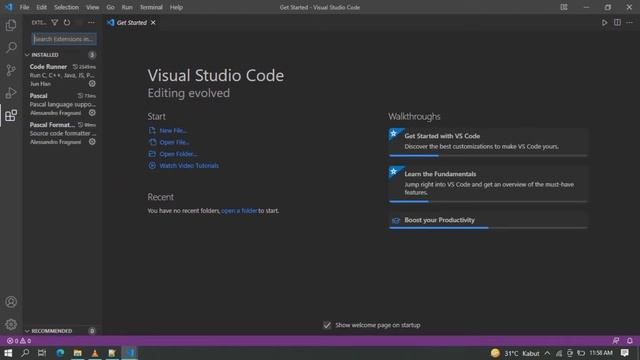Open extensions panel more actions menu
The image size is (640, 360).
pos(91,22)
